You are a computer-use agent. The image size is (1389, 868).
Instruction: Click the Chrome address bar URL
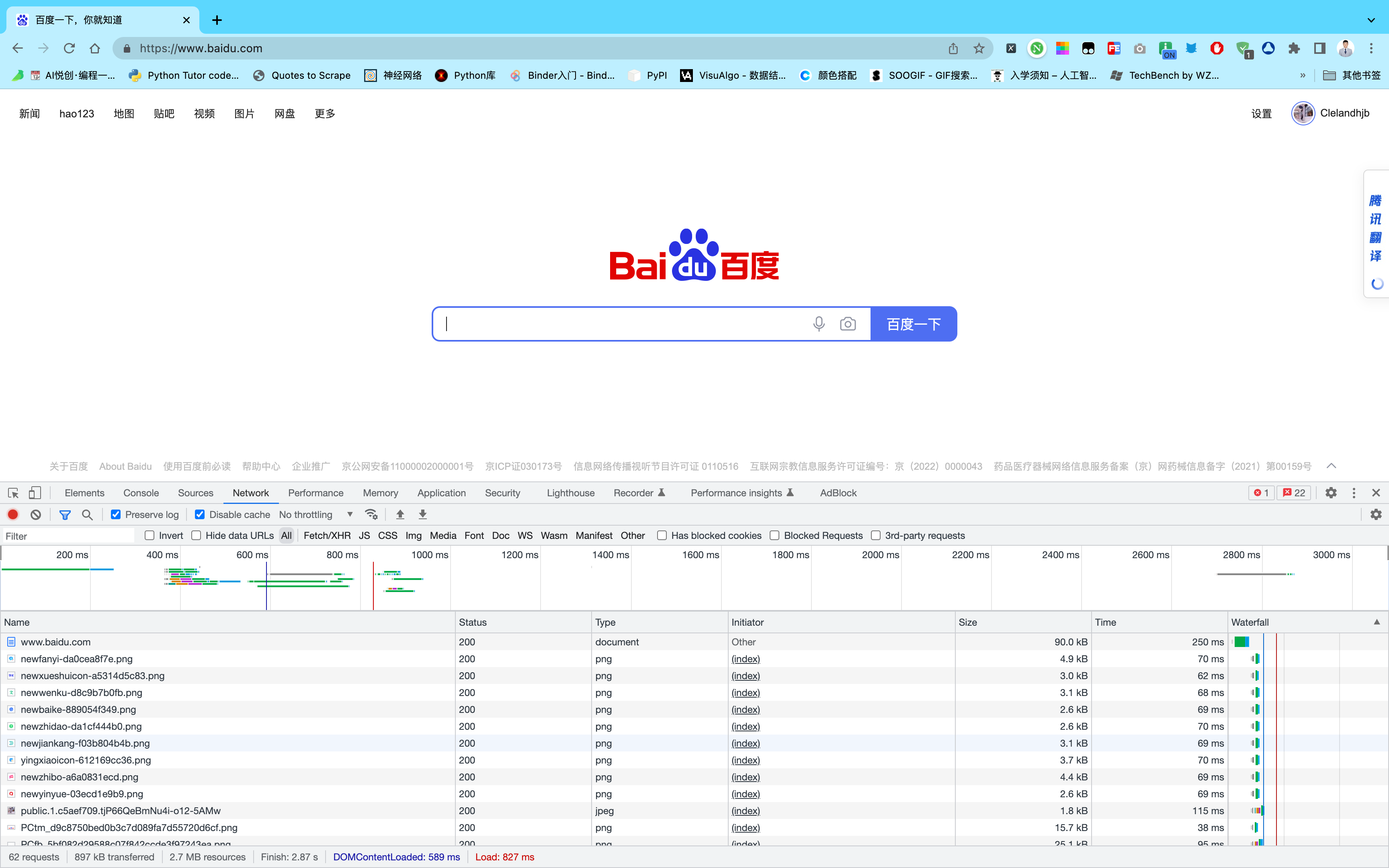(201, 48)
